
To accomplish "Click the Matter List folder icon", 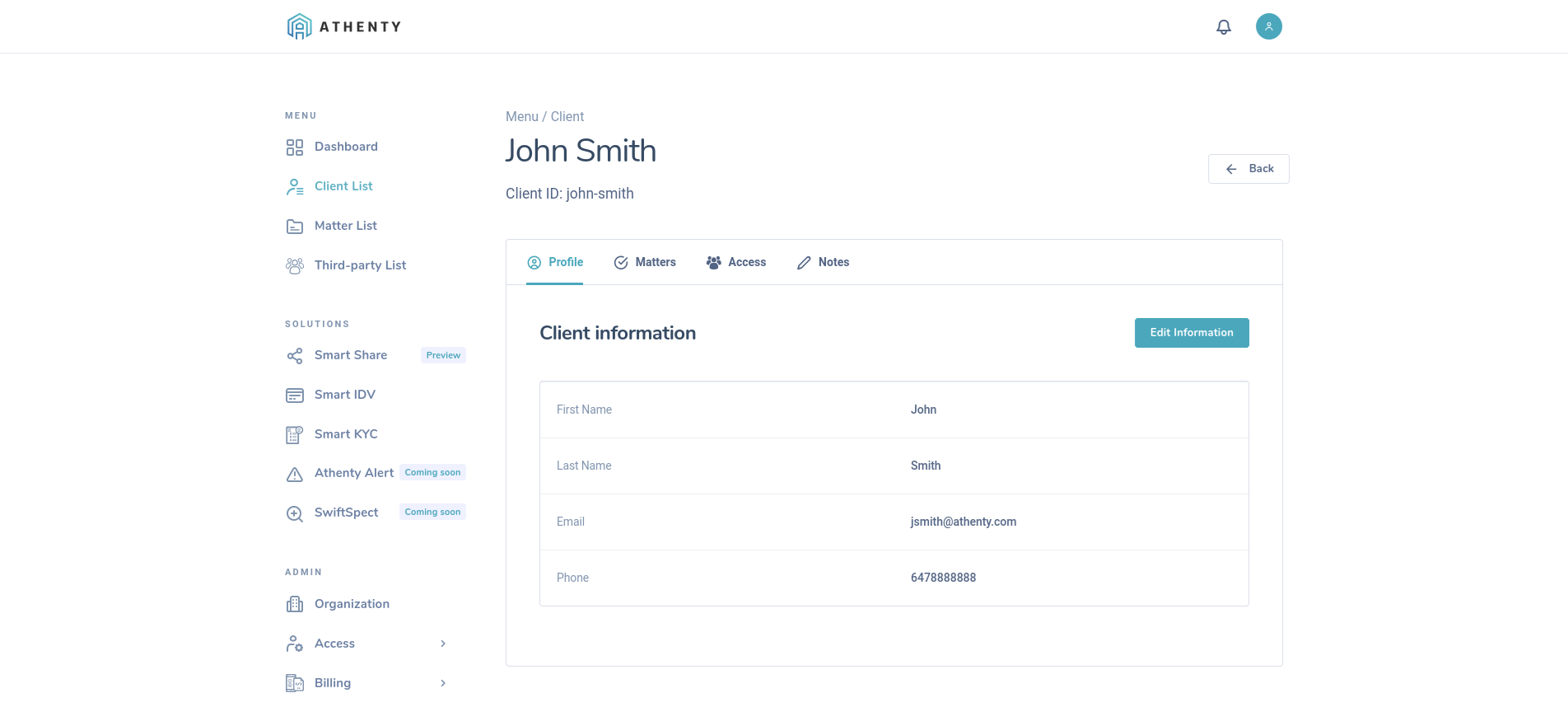I will [x=295, y=226].
